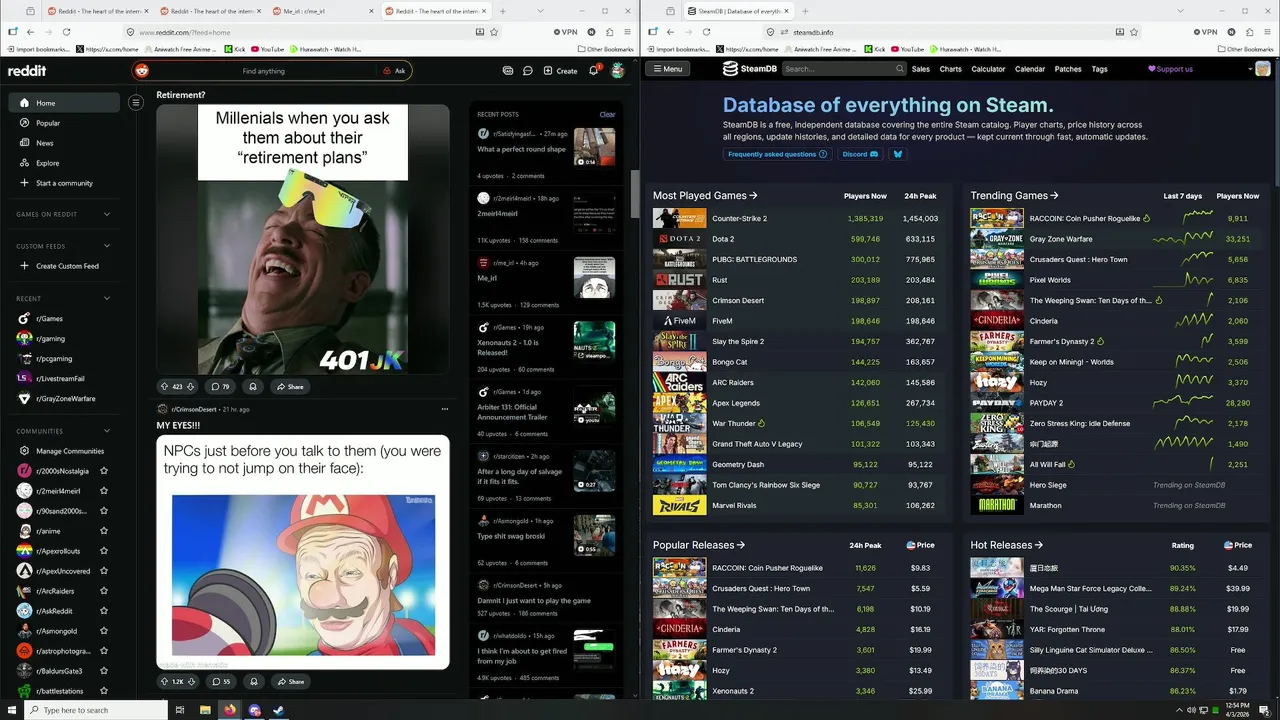
Task: Bookmark steamdb.info with star icon
Action: (1134, 32)
